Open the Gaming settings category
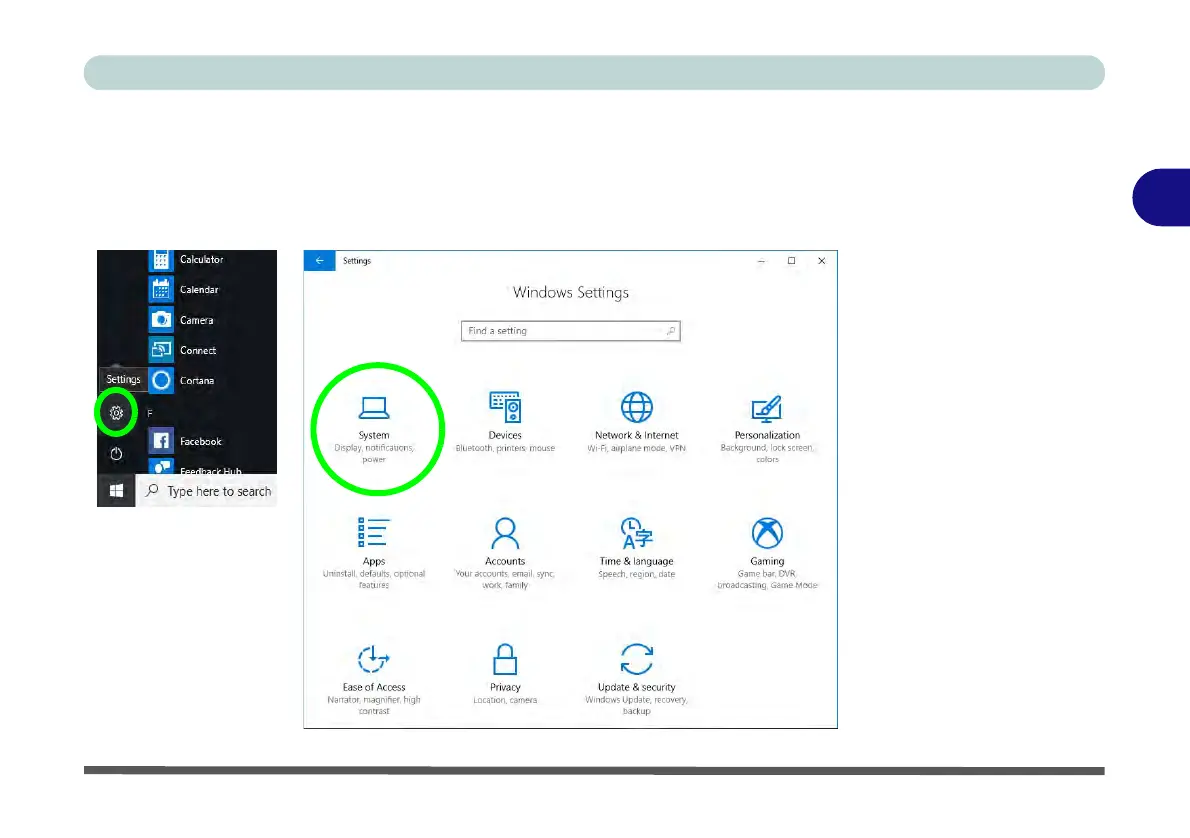 (767, 553)
